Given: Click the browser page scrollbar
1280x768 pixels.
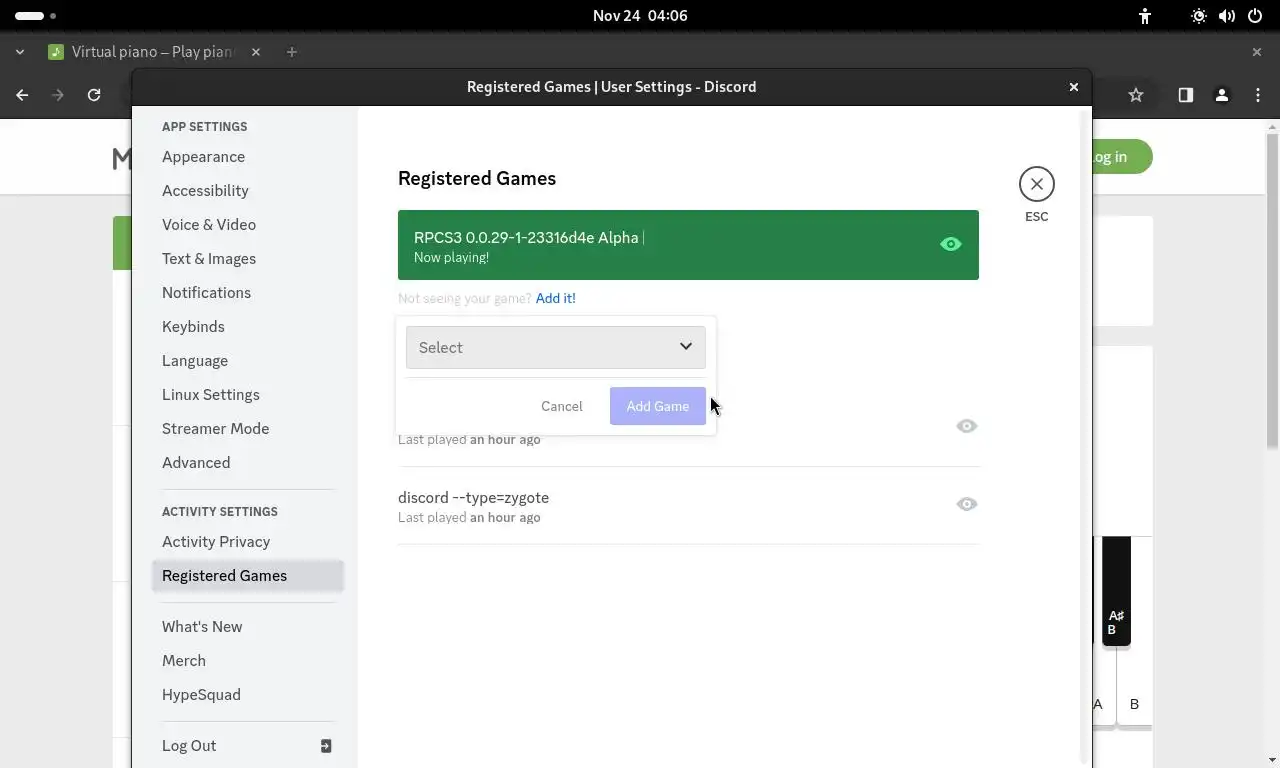Looking at the screenshot, I should point(1272,290).
